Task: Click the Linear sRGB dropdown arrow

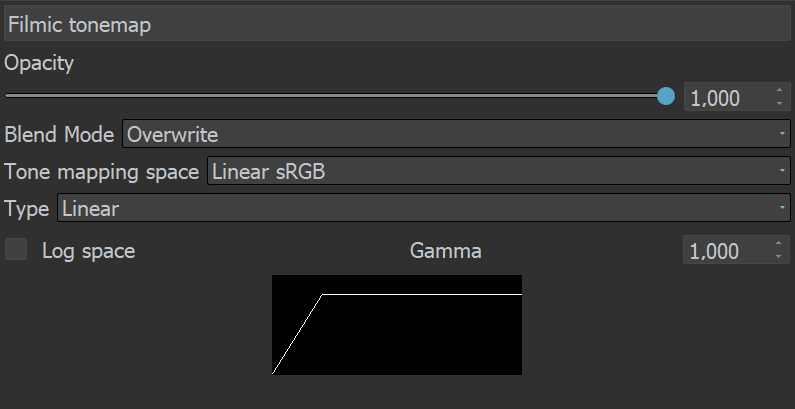Action: [x=781, y=172]
